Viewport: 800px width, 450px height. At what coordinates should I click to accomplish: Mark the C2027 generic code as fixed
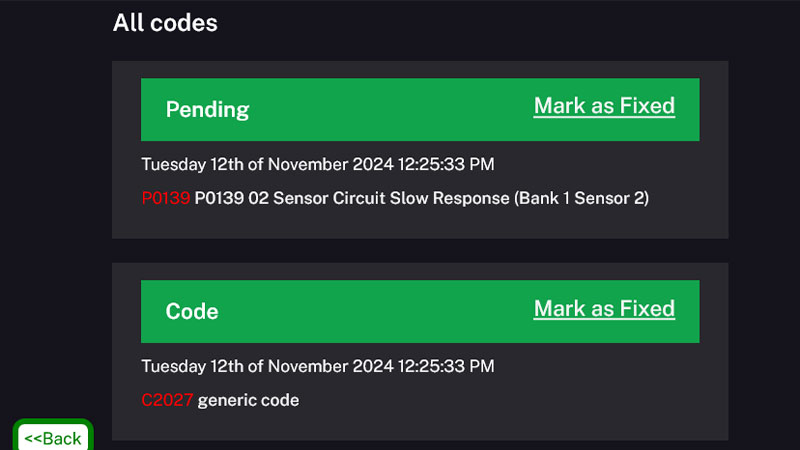click(x=604, y=309)
